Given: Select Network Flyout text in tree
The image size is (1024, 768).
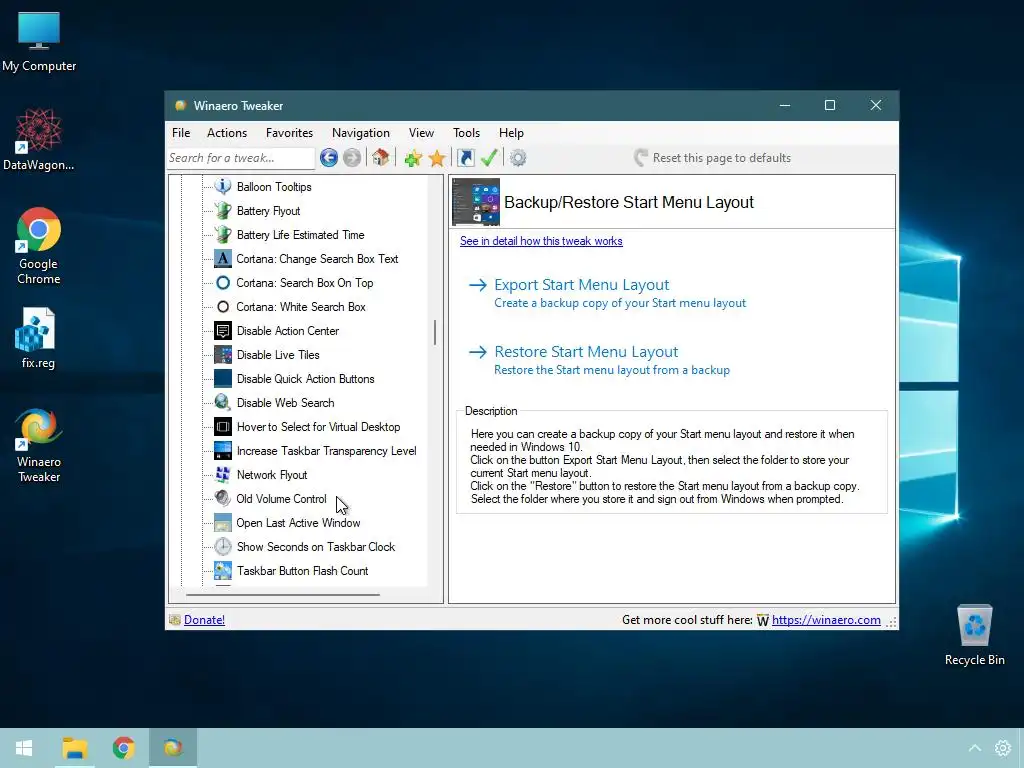Looking at the screenshot, I should [272, 475].
